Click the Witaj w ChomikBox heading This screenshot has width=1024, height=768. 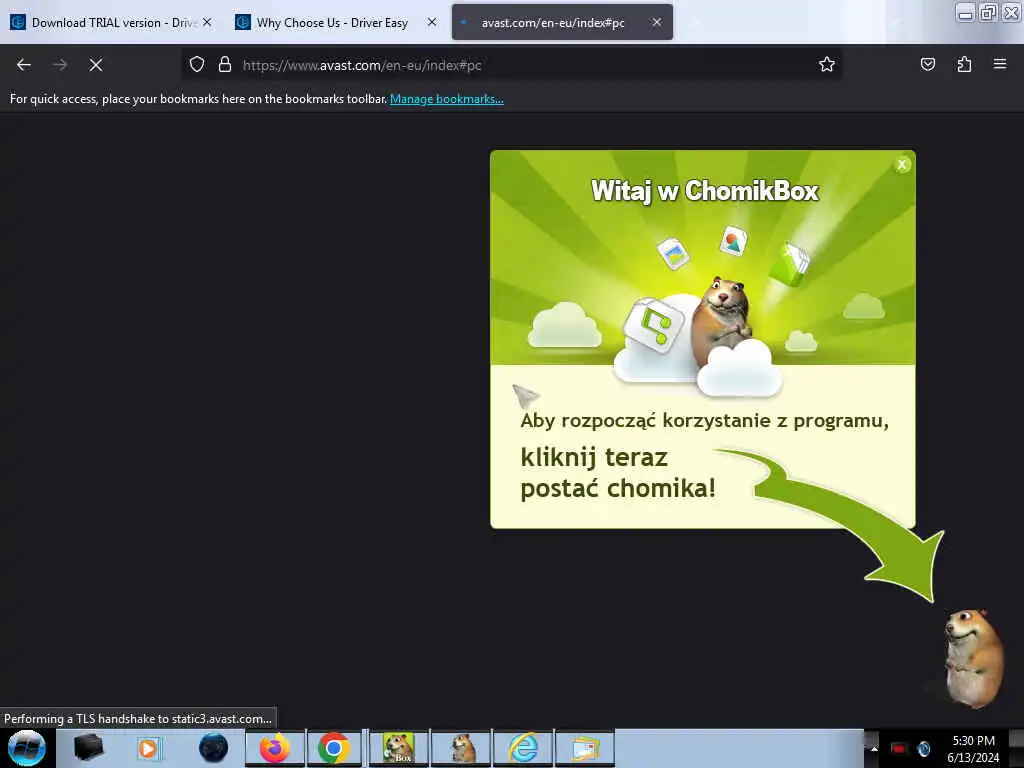(705, 191)
